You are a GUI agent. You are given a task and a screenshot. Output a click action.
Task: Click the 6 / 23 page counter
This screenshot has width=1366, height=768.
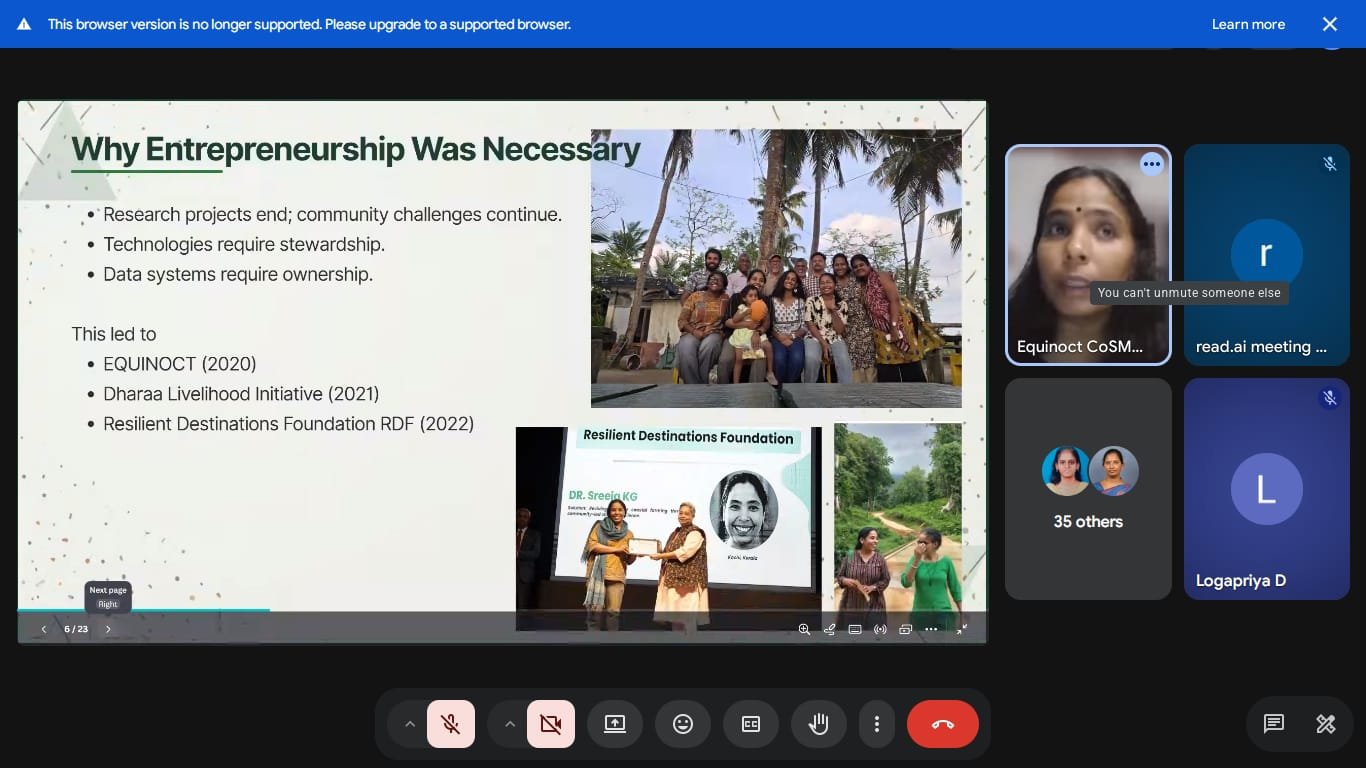[76, 629]
